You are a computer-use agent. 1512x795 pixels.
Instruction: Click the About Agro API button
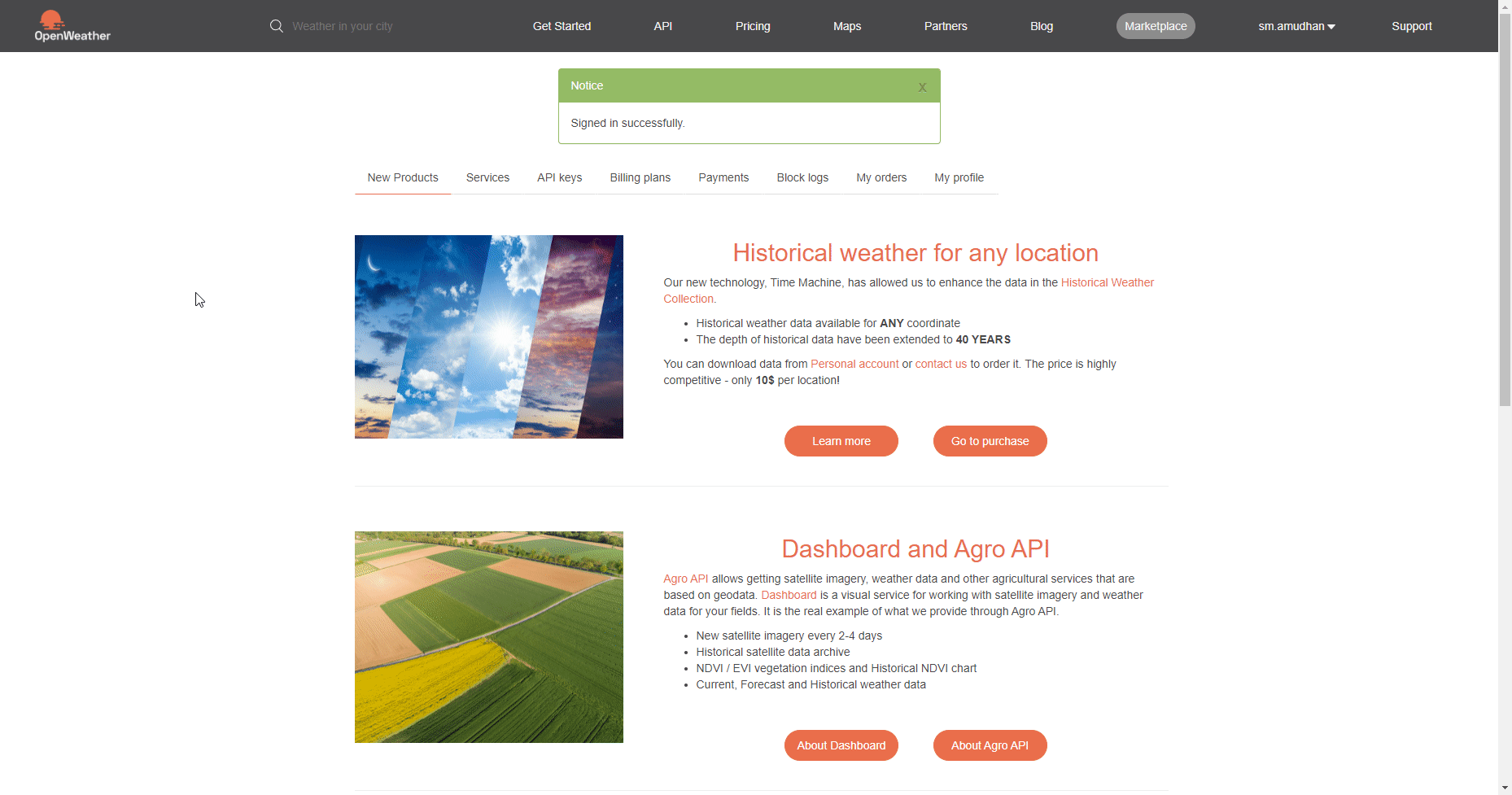(x=990, y=745)
